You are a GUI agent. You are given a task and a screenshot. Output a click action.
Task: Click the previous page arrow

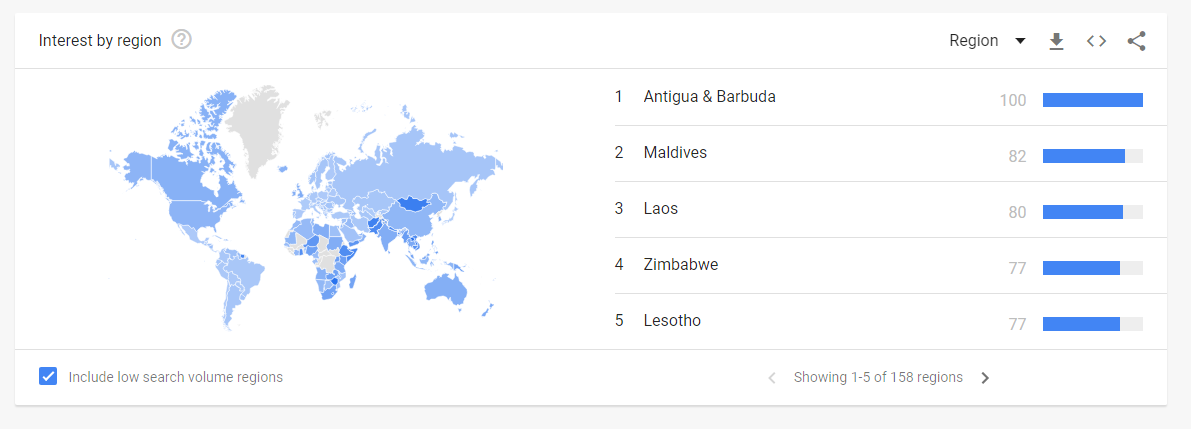coord(772,377)
